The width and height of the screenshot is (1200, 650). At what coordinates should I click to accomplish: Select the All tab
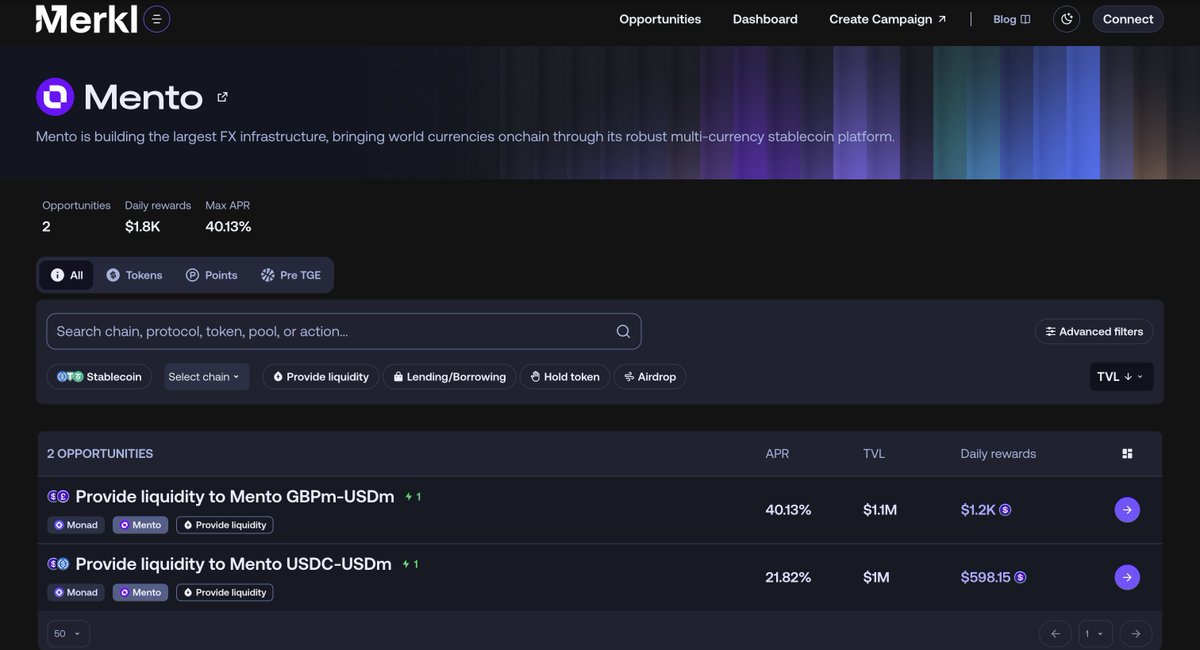67,275
